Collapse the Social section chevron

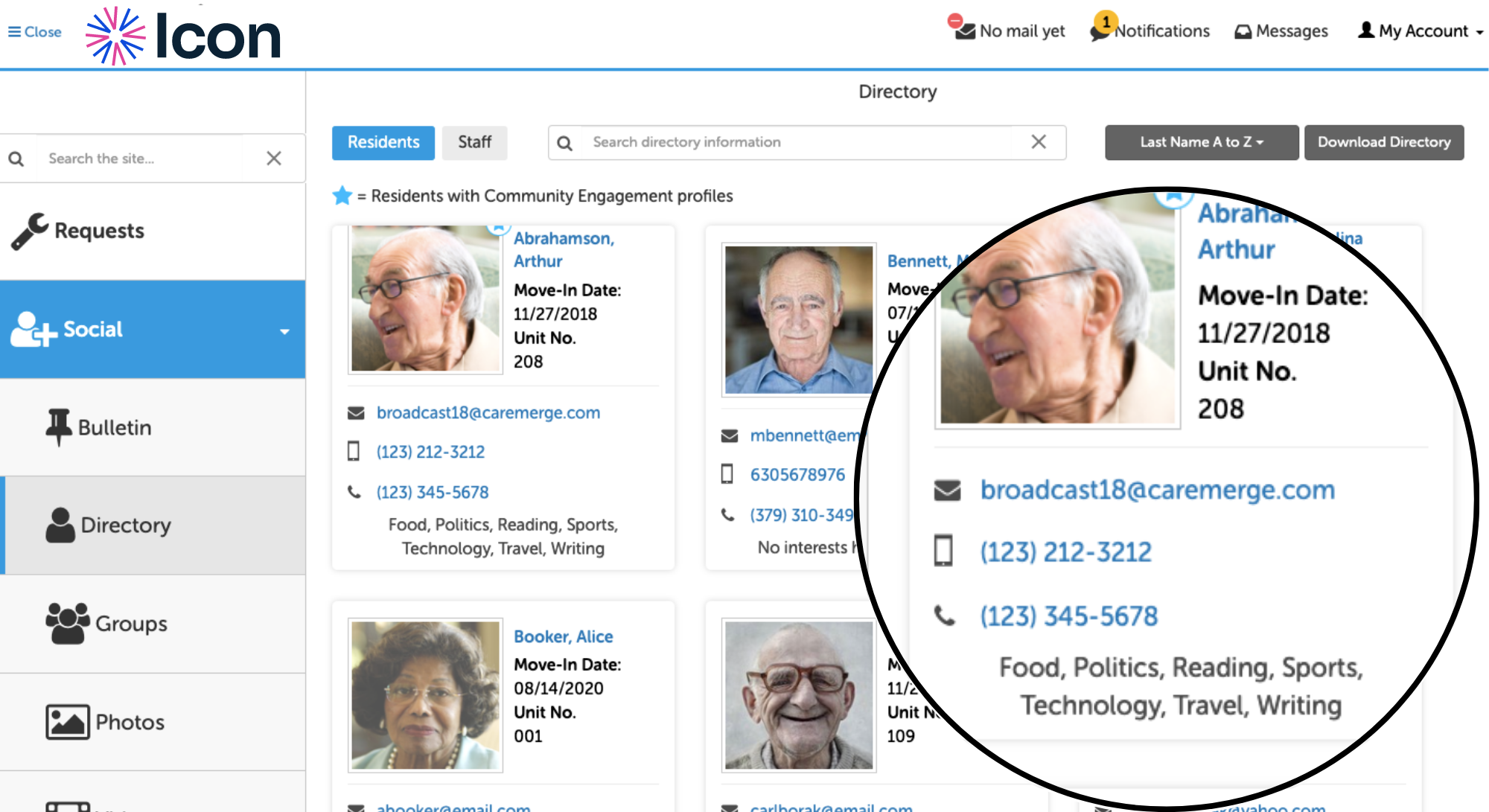[284, 333]
